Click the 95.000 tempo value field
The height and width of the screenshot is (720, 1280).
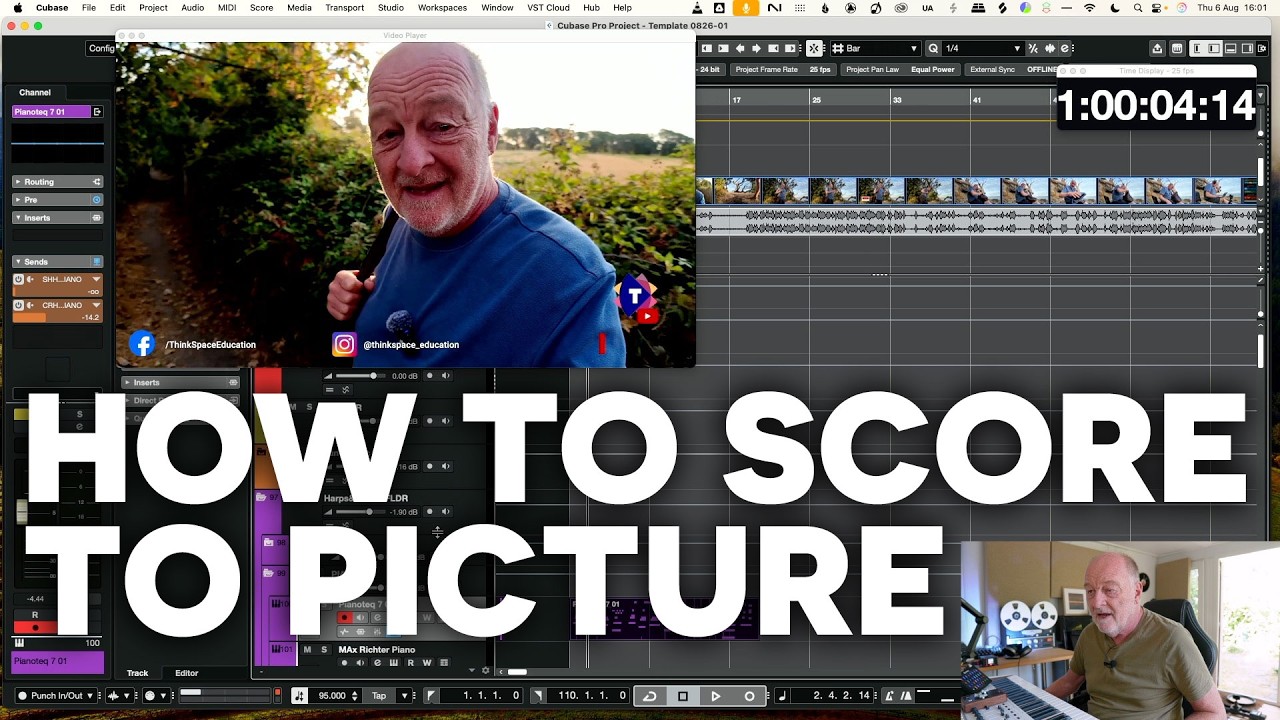click(x=332, y=696)
